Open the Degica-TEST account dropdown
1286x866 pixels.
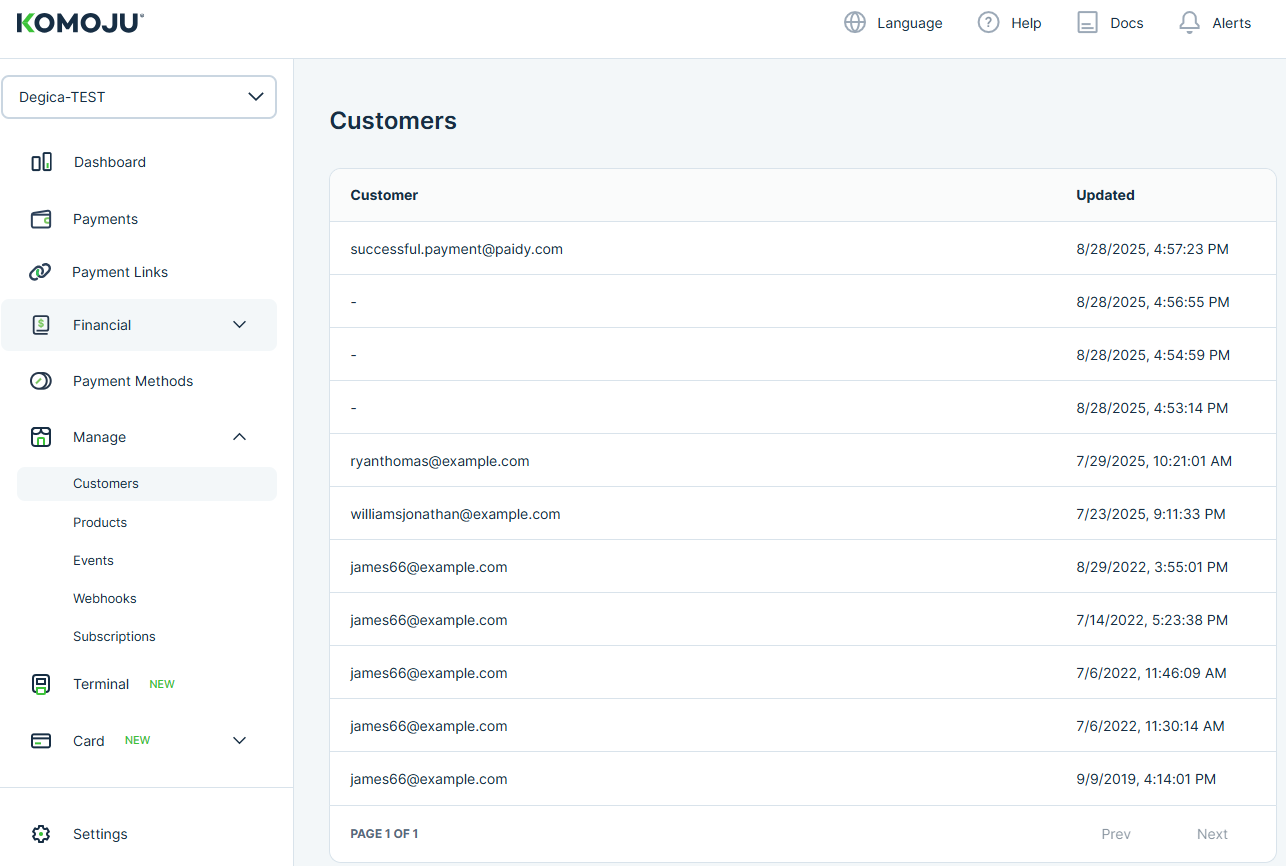point(139,97)
